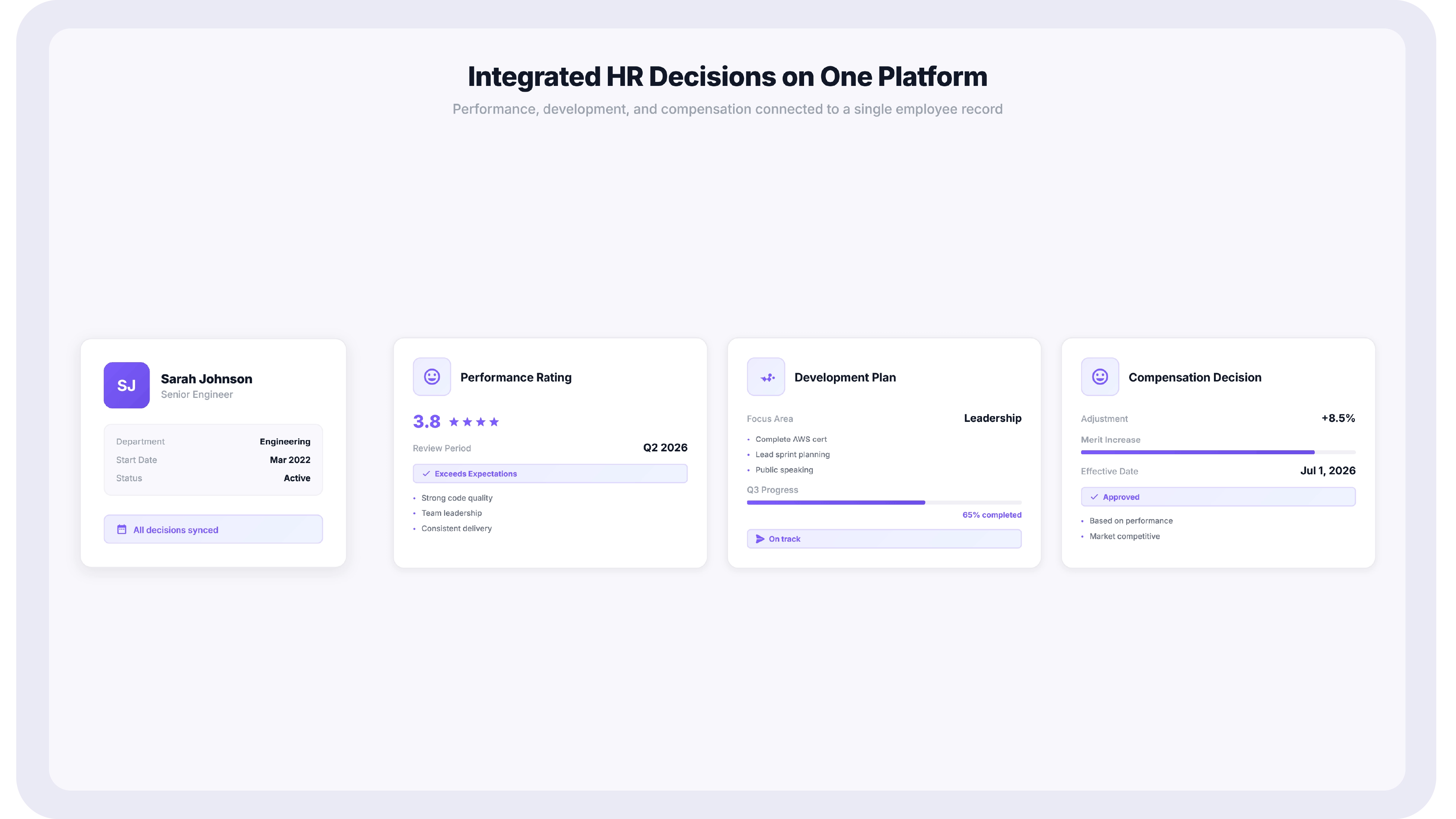Click the Q3 Progress label
The image size is (1456, 819).
[772, 490]
